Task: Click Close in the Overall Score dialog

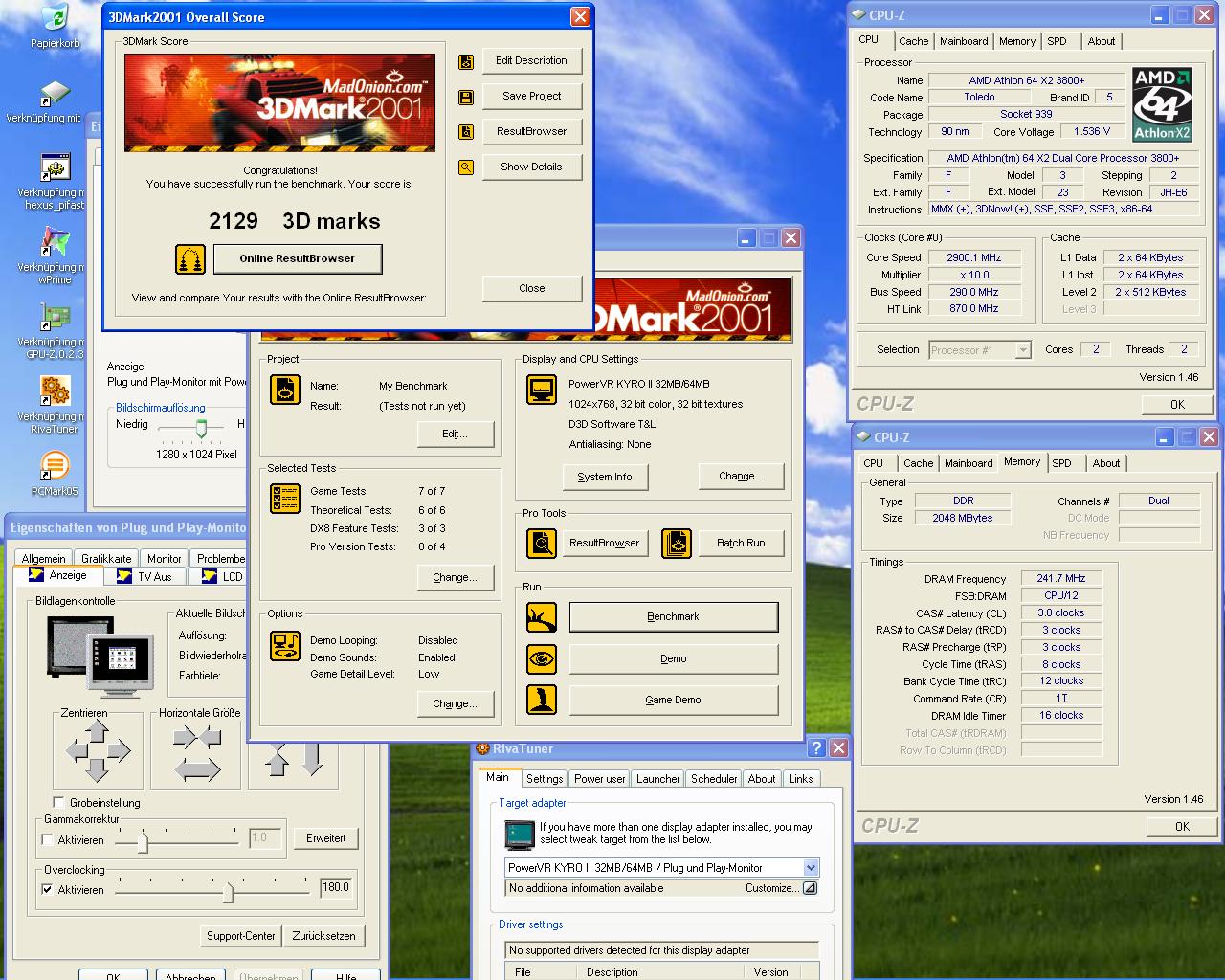Action: 532,288
